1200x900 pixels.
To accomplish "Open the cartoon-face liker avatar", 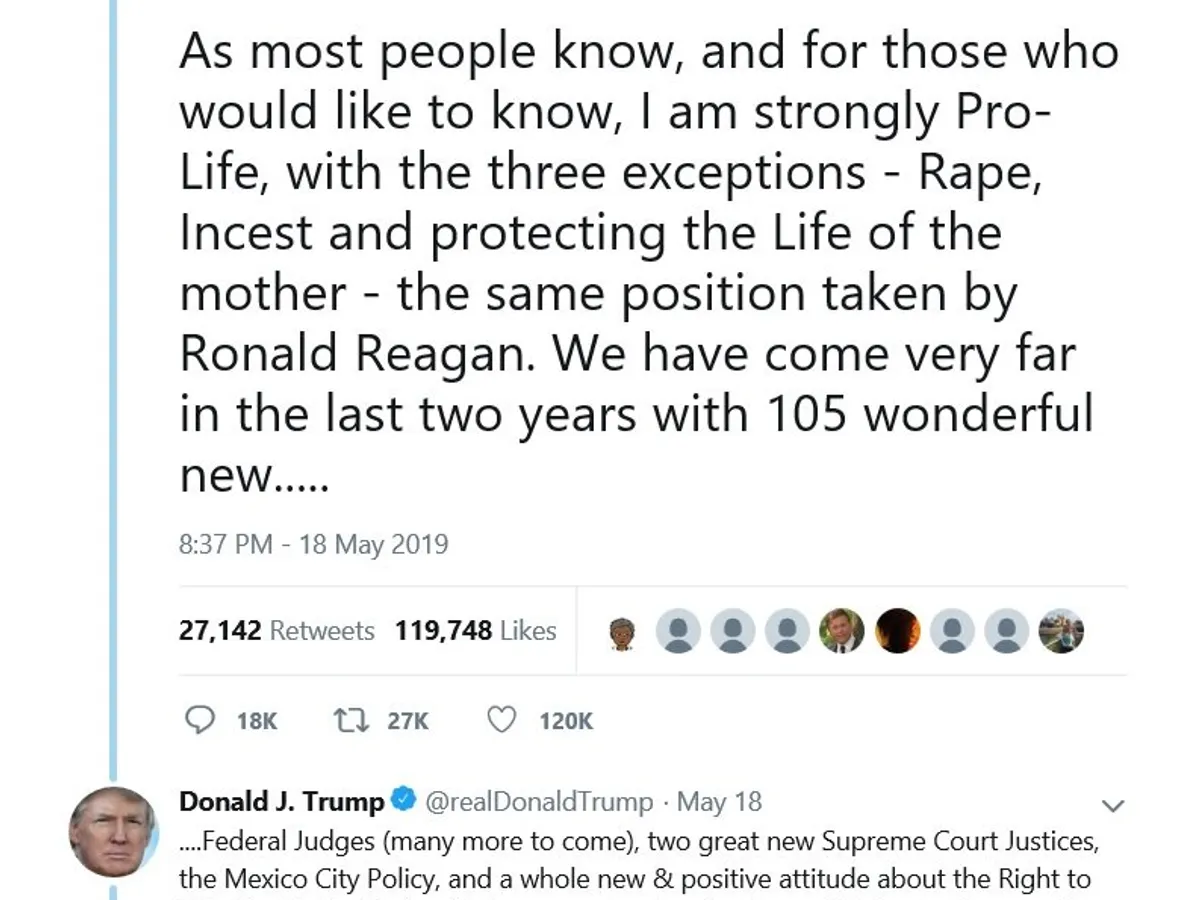I will tap(621, 632).
